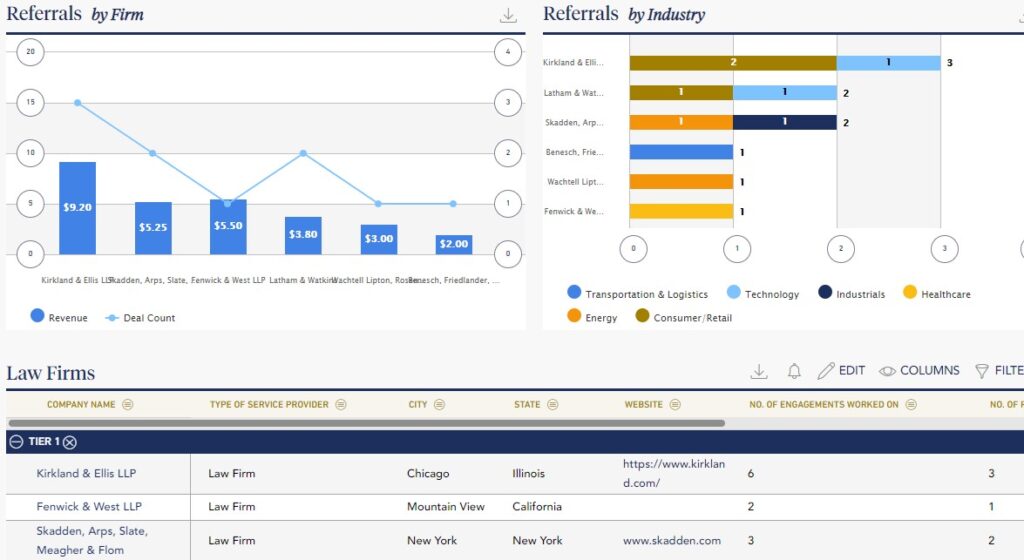The image size is (1024, 560).
Task: Toggle Transportation & Logistics legend item
Action: [638, 294]
